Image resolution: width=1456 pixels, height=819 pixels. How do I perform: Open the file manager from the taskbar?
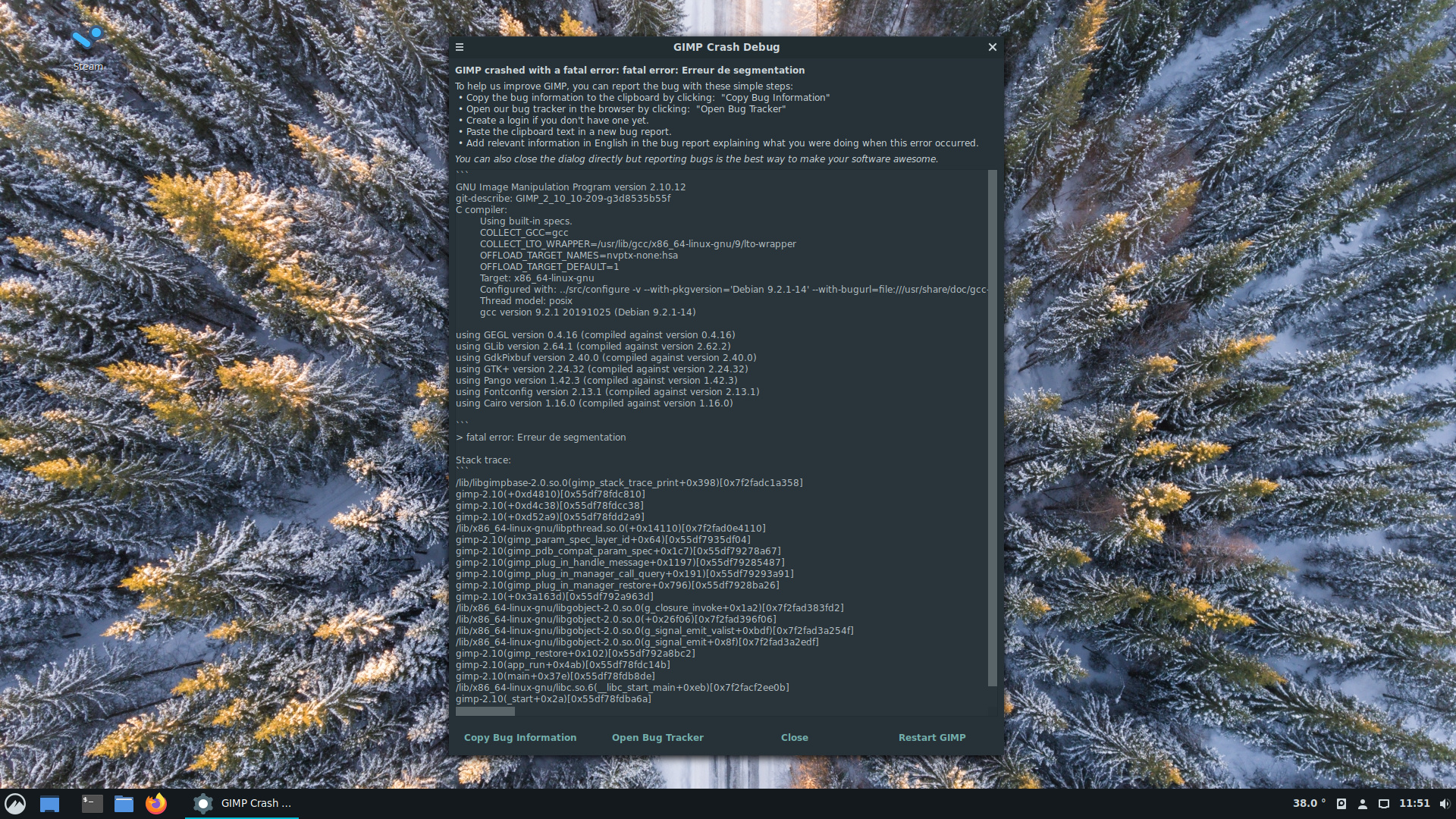click(124, 804)
